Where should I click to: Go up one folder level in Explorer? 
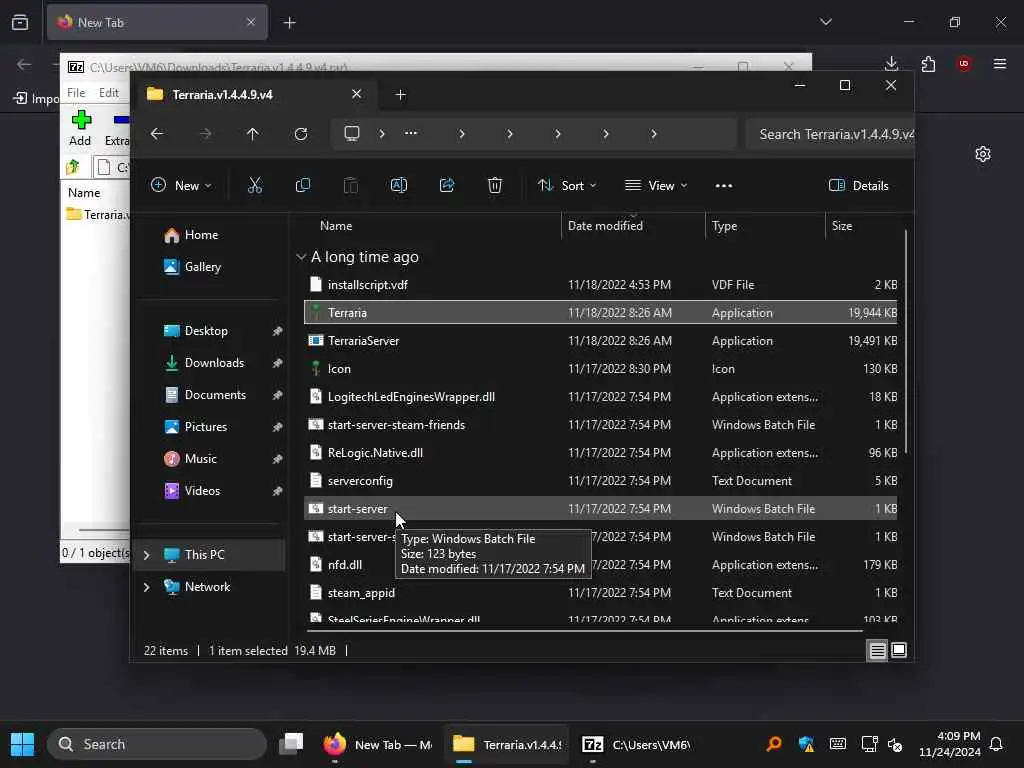coord(253,134)
